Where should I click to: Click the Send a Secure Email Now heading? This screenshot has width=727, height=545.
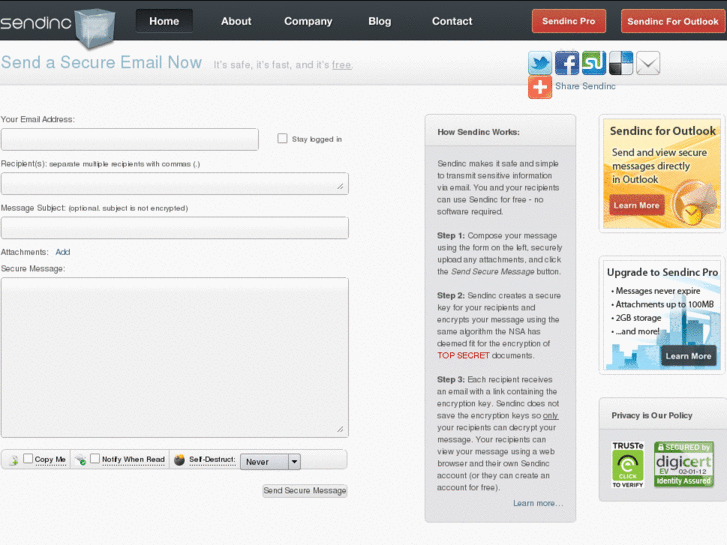coord(102,62)
